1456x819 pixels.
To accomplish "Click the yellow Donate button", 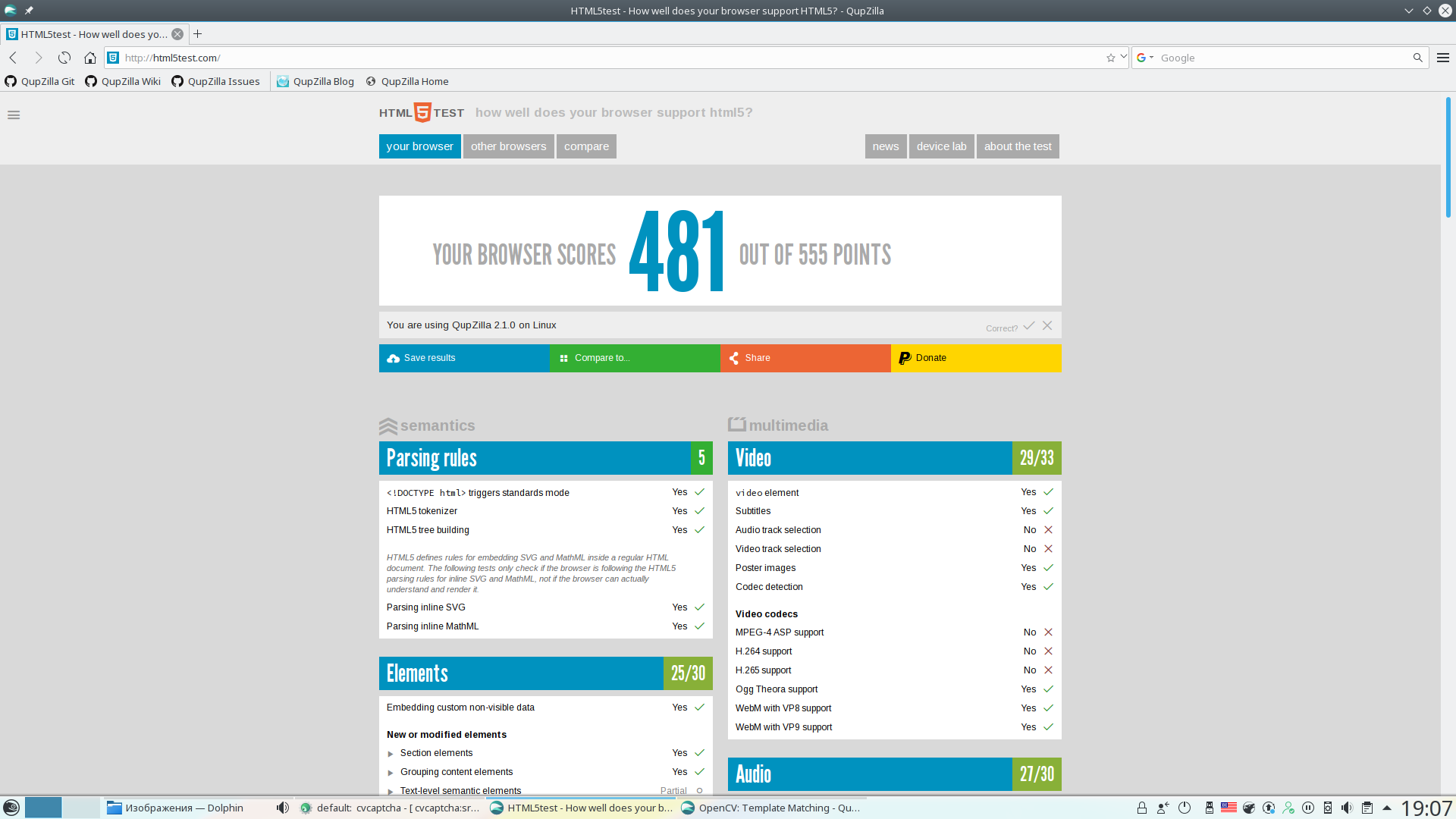I will [x=976, y=358].
